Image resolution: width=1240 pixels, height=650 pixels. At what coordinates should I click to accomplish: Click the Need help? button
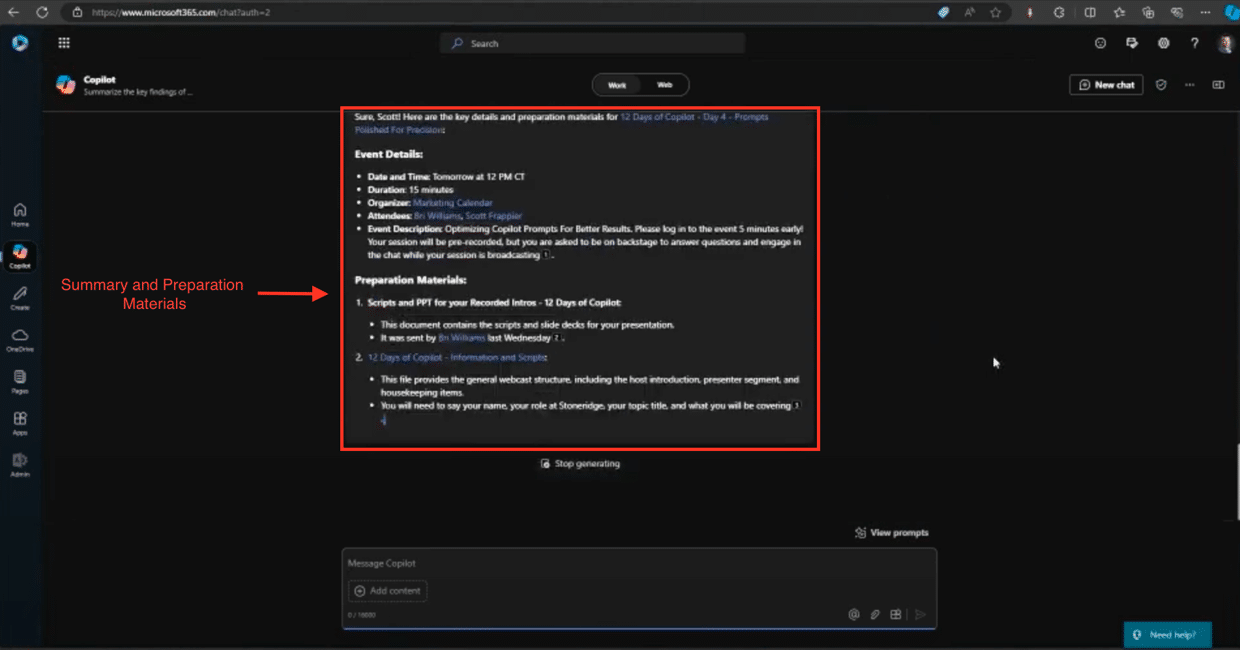[x=1166, y=635]
